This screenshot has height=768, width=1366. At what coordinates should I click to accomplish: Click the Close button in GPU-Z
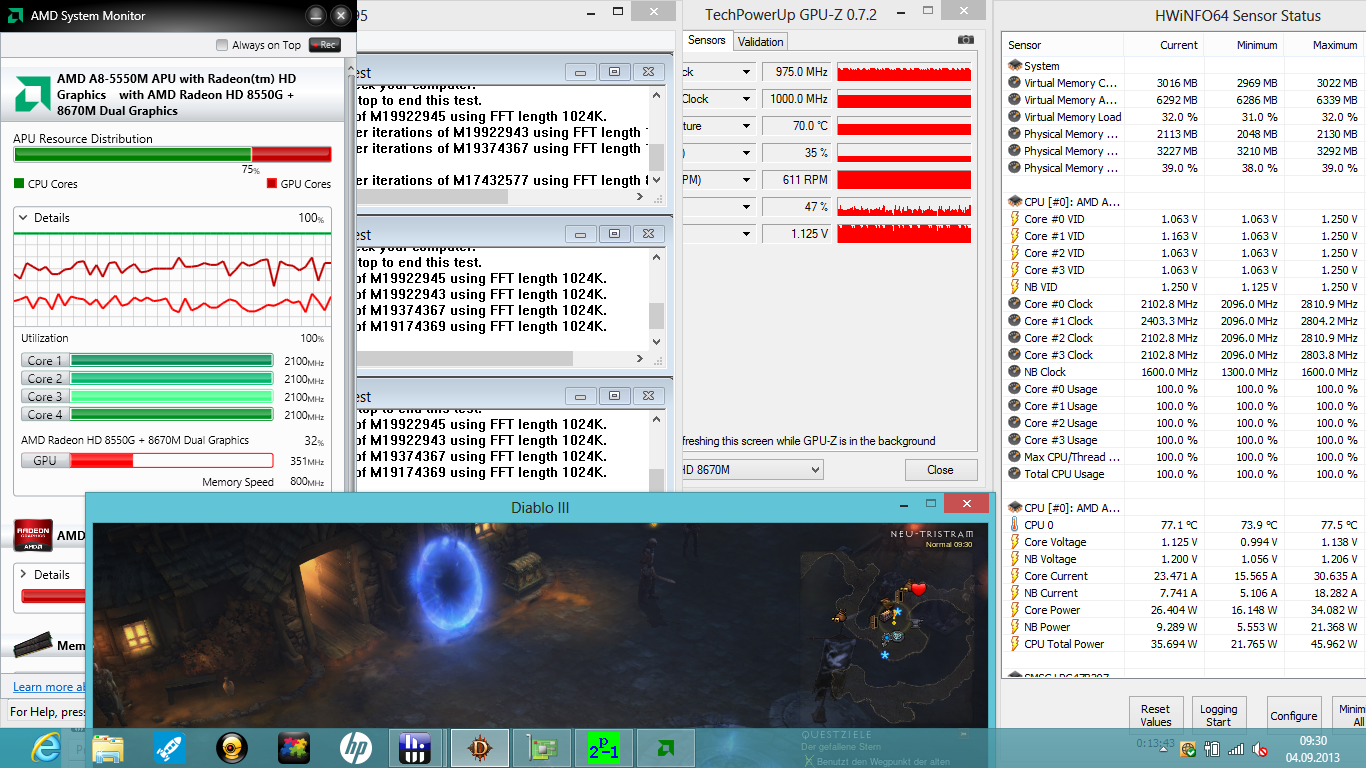point(940,470)
